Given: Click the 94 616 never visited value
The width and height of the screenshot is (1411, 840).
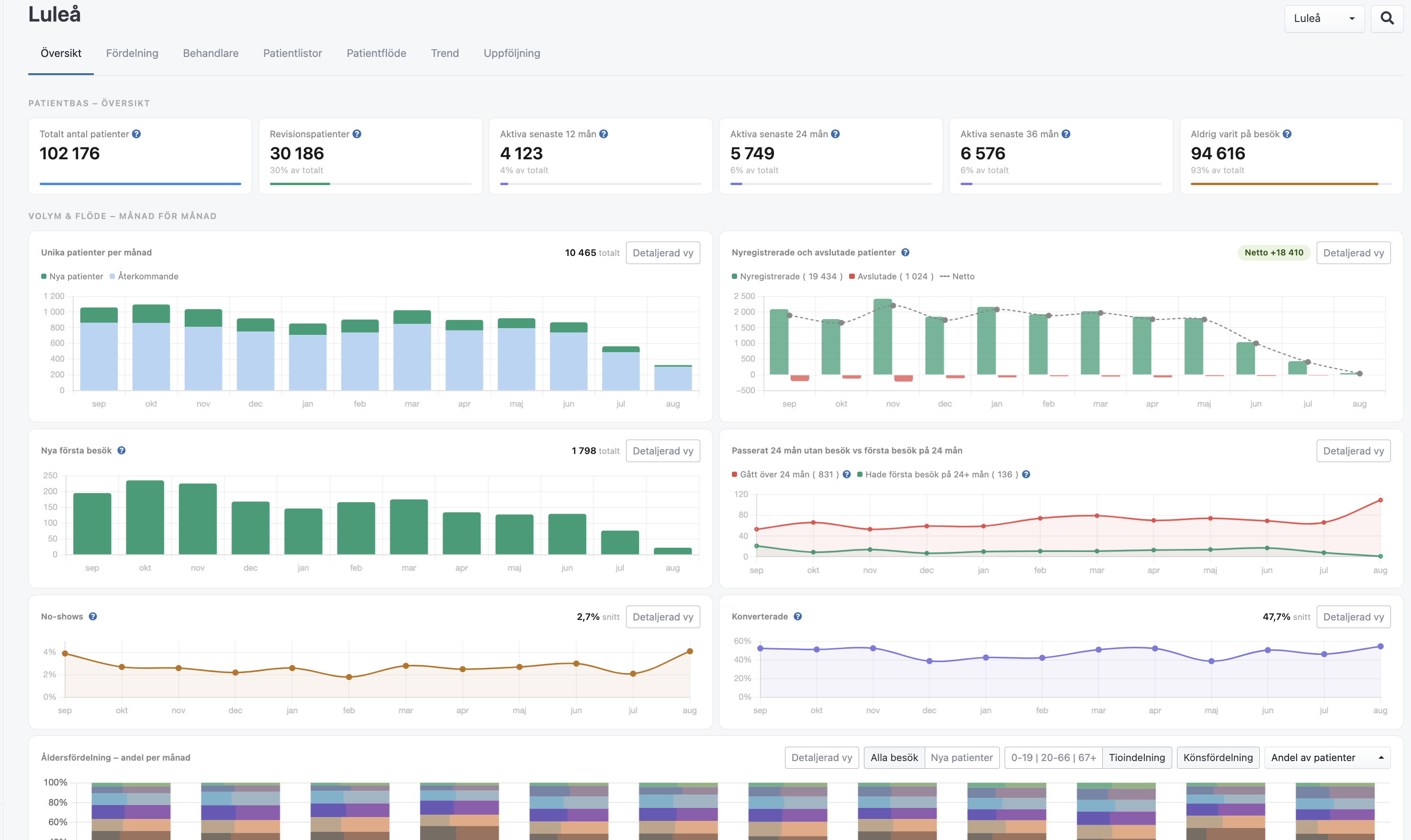Looking at the screenshot, I should click(x=1218, y=154).
